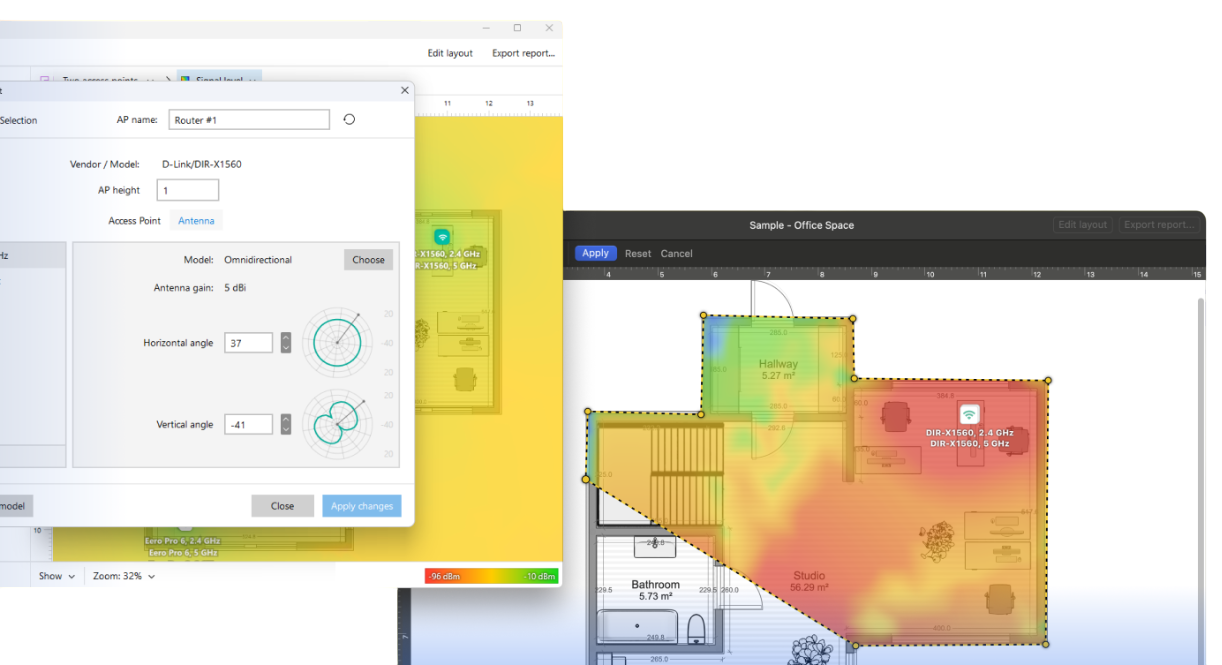
Task: Choose a different antenna model
Action: click(x=368, y=259)
